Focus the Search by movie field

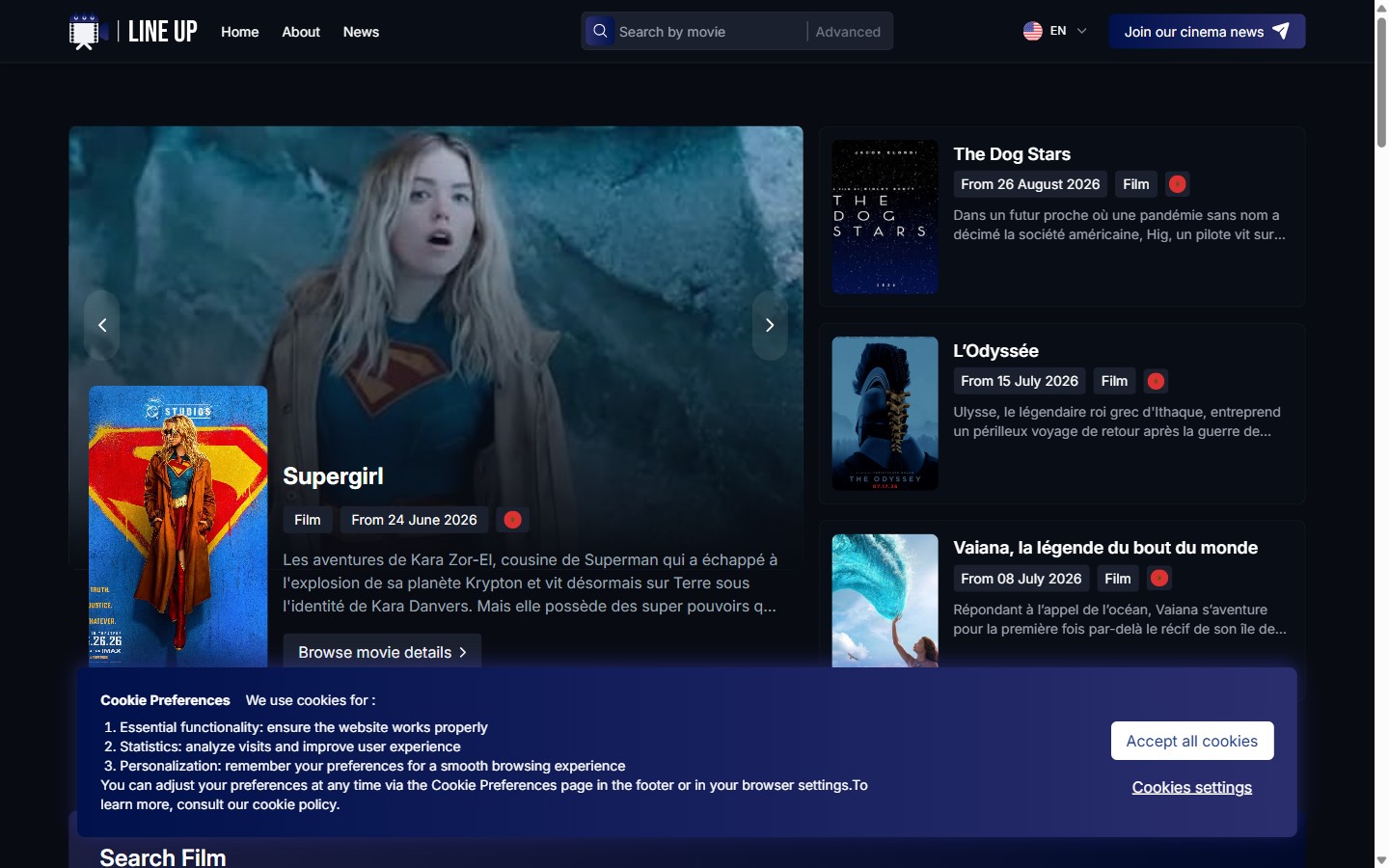[710, 32]
